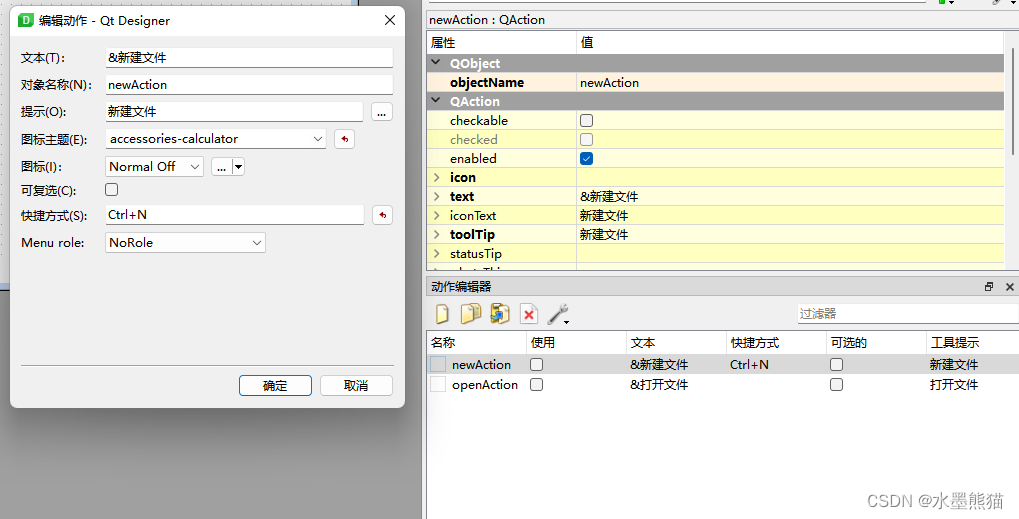This screenshot has width=1019, height=519.
Task: Click the 快捷方式(S) Ctrl+N field
Action: (235, 215)
